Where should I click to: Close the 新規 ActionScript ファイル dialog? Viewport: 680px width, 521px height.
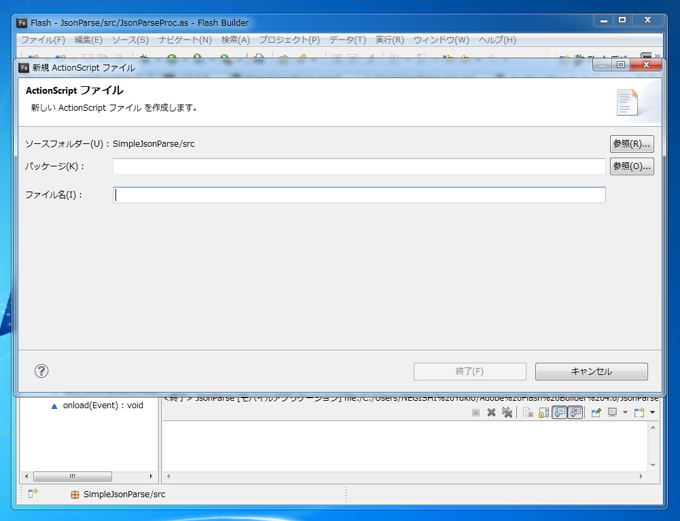point(646,65)
